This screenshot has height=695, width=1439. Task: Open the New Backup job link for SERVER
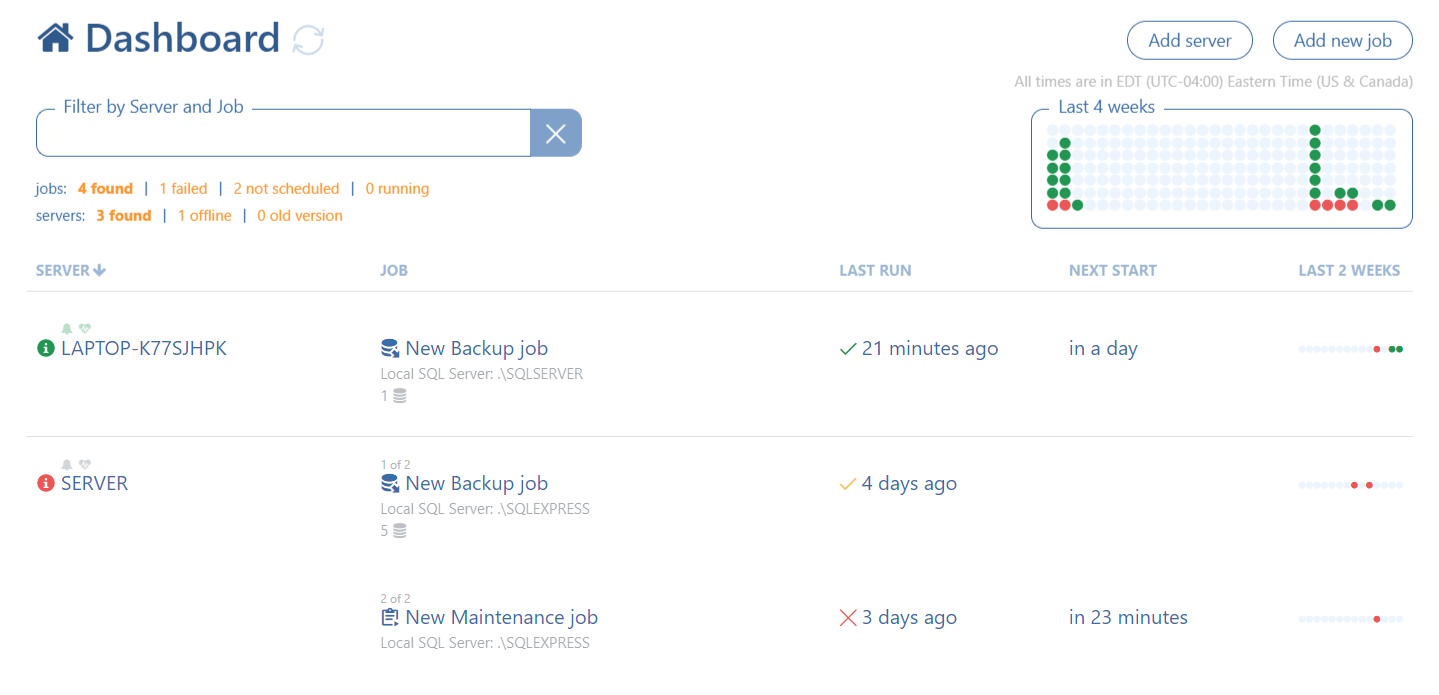(x=476, y=483)
